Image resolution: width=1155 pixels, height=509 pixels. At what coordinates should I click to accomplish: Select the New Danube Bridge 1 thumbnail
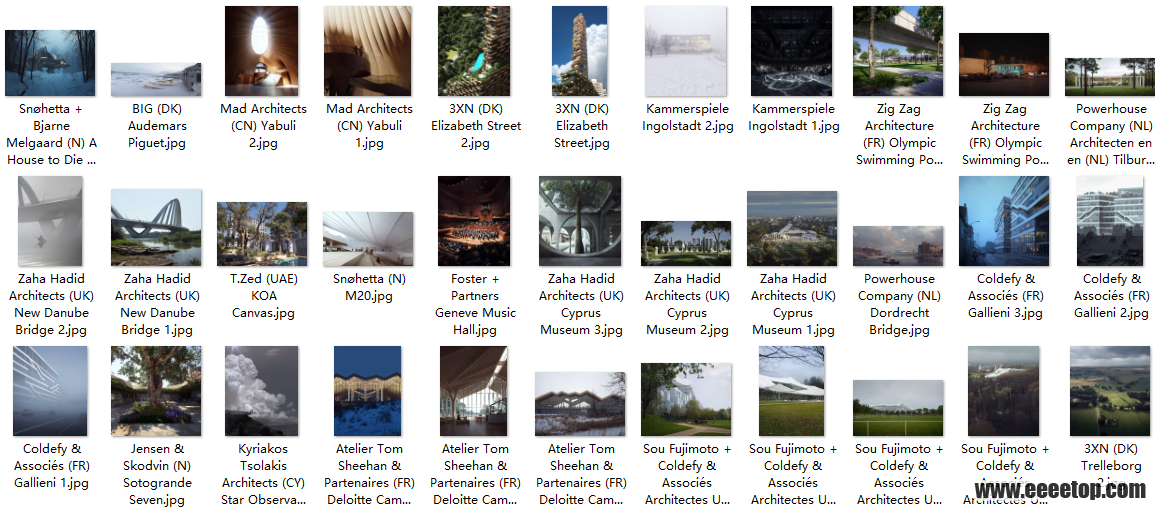(x=156, y=227)
